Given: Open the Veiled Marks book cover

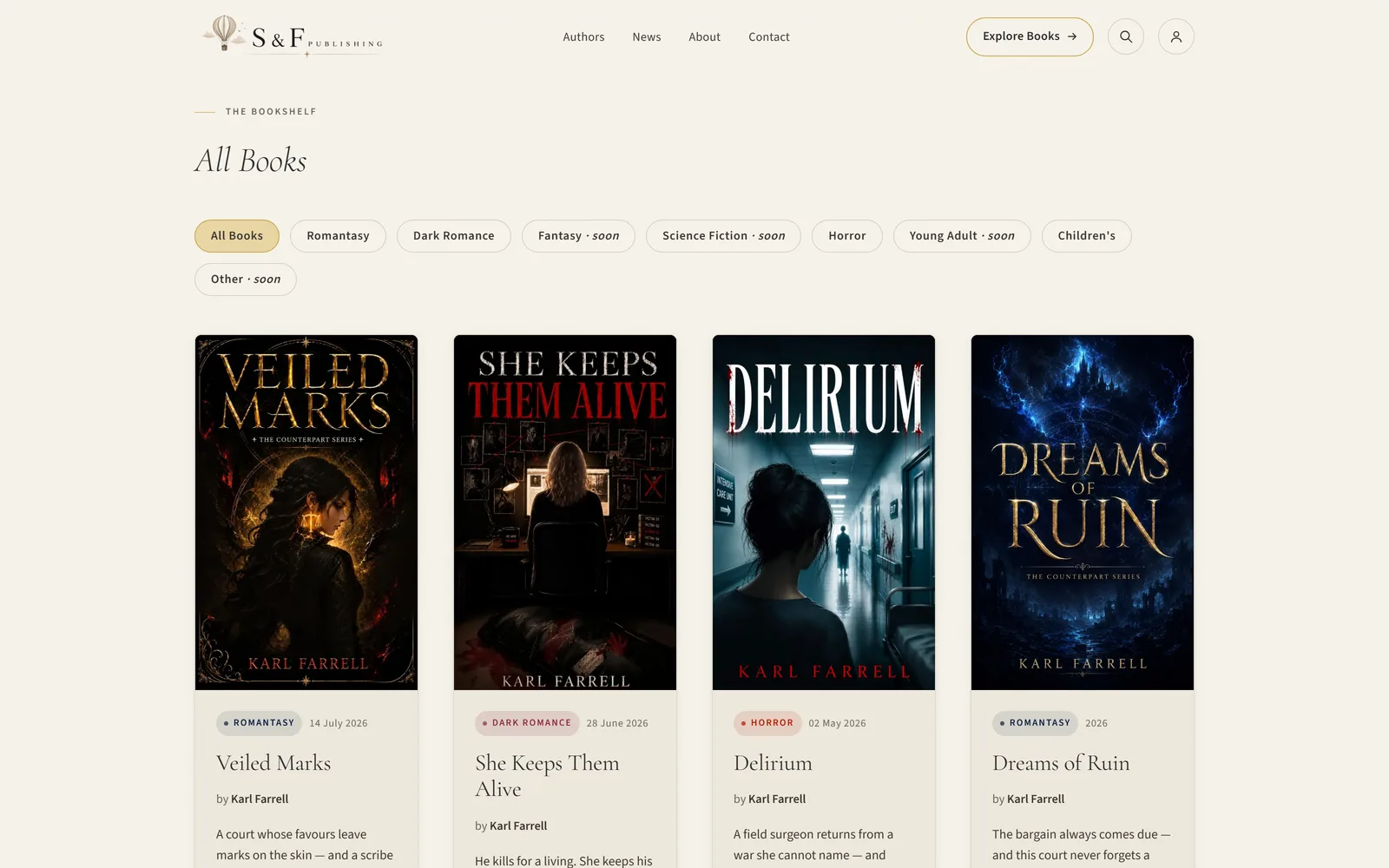Looking at the screenshot, I should (x=306, y=512).
